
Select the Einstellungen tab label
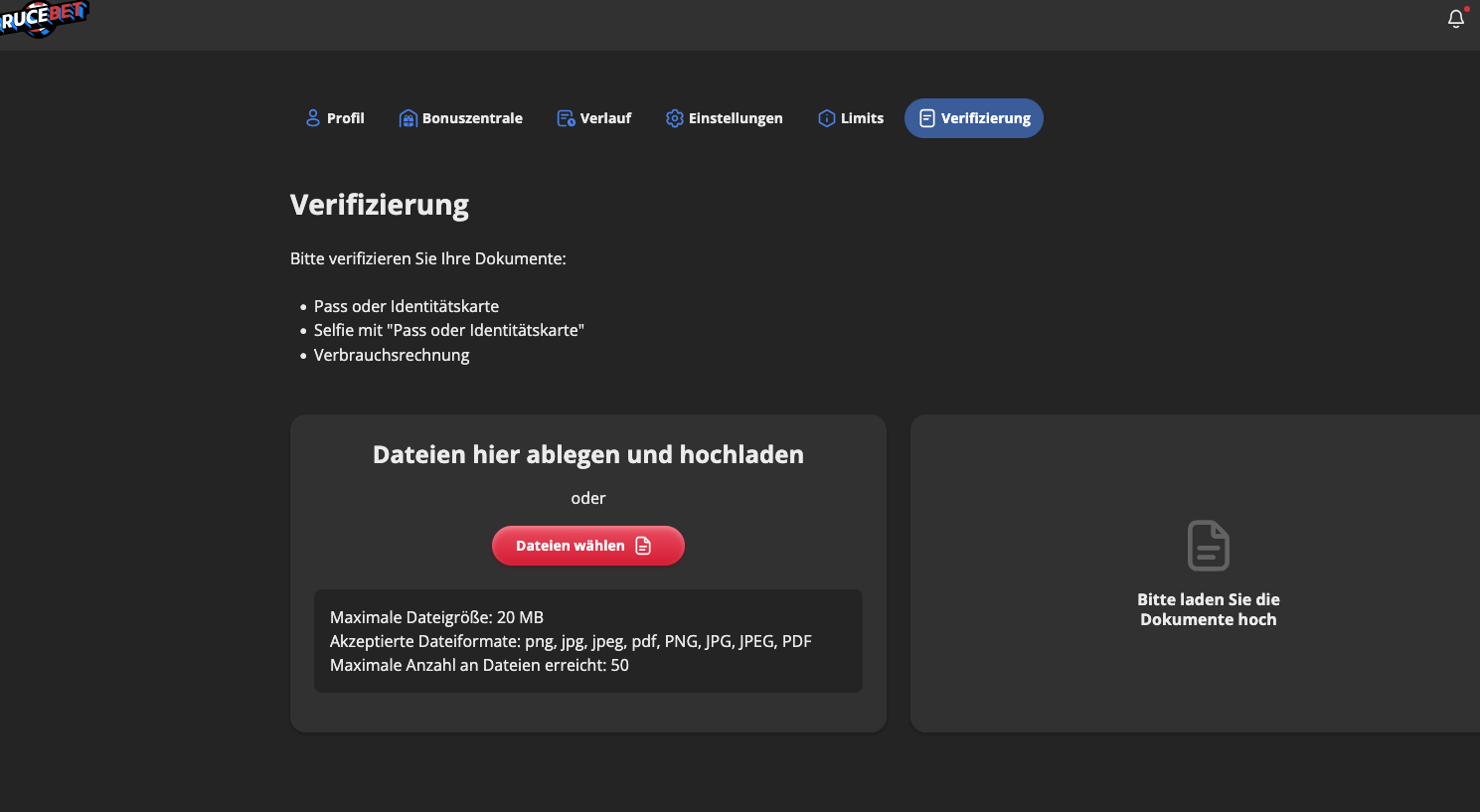pos(736,118)
